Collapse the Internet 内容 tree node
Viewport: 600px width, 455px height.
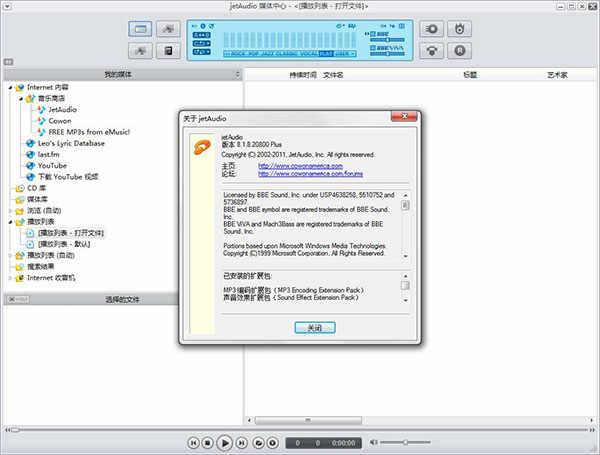10,88
